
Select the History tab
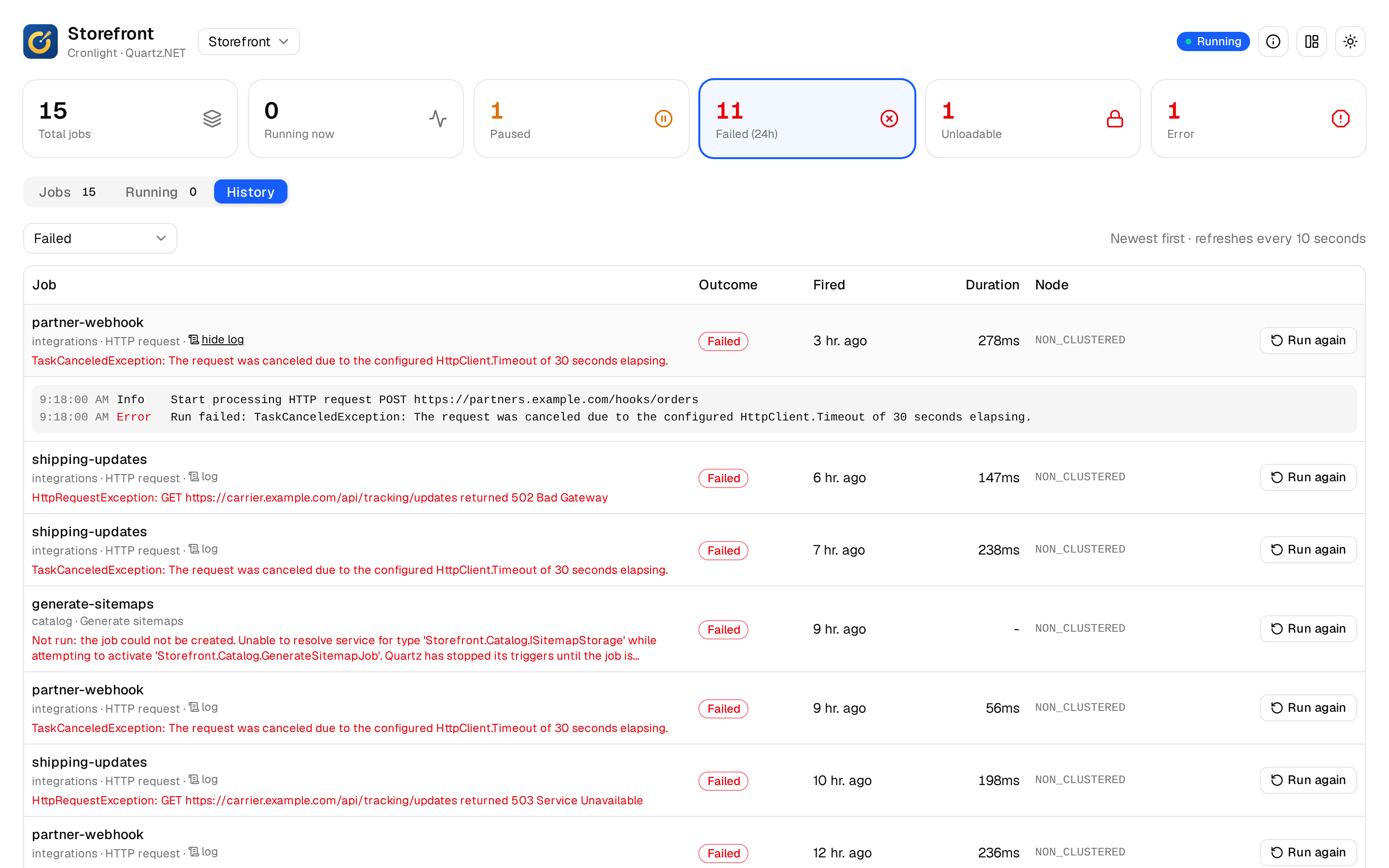point(250,192)
